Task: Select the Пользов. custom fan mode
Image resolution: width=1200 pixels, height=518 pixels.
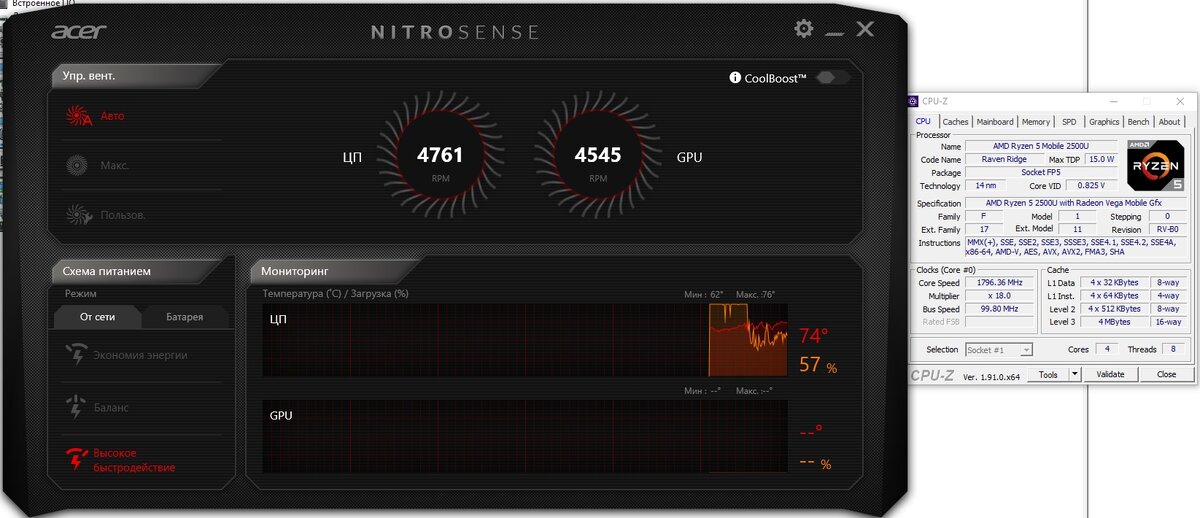Action: pyautogui.click(x=123, y=215)
